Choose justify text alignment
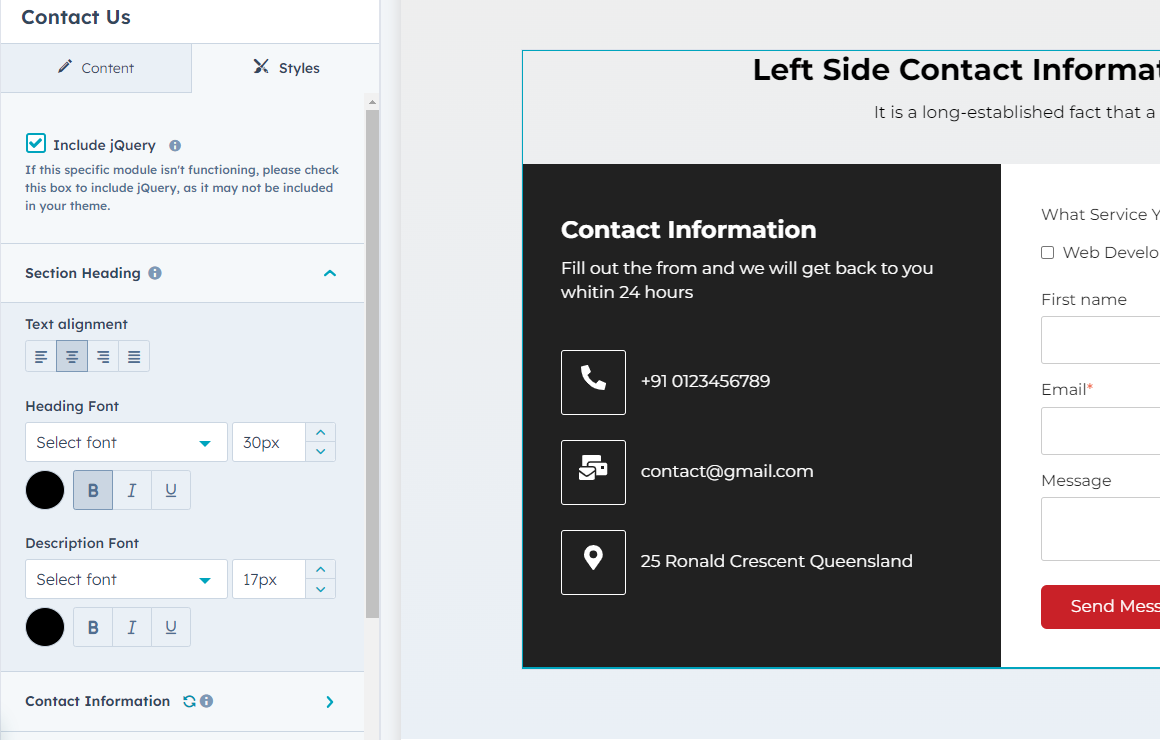The width and height of the screenshot is (1160, 740). pos(134,357)
